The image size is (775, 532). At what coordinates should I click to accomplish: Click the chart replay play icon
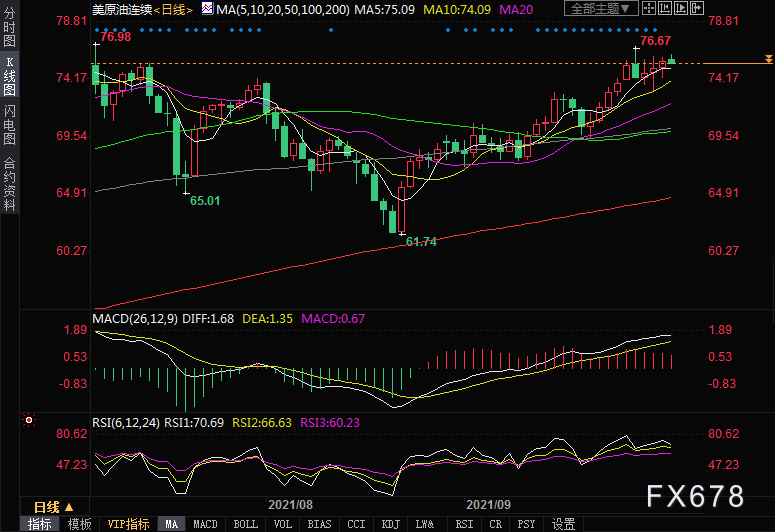[681, 8]
